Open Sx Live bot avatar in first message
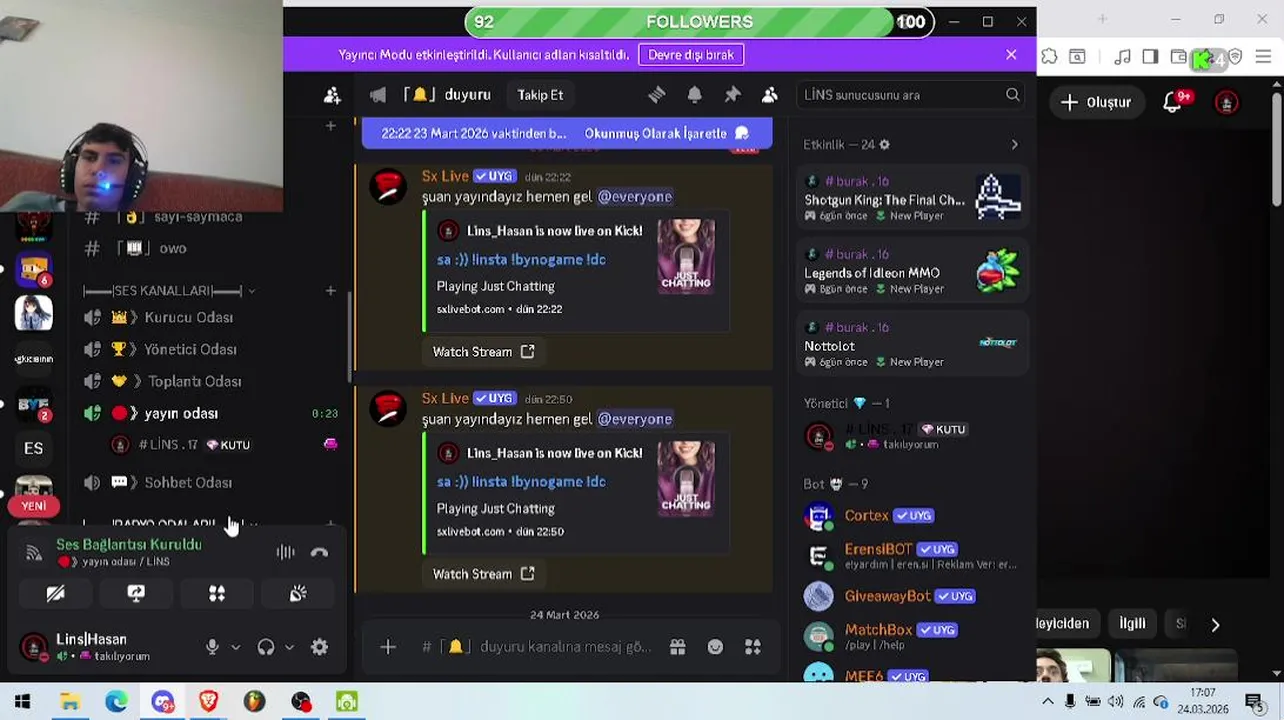The width and height of the screenshot is (1284, 720). tap(388, 187)
